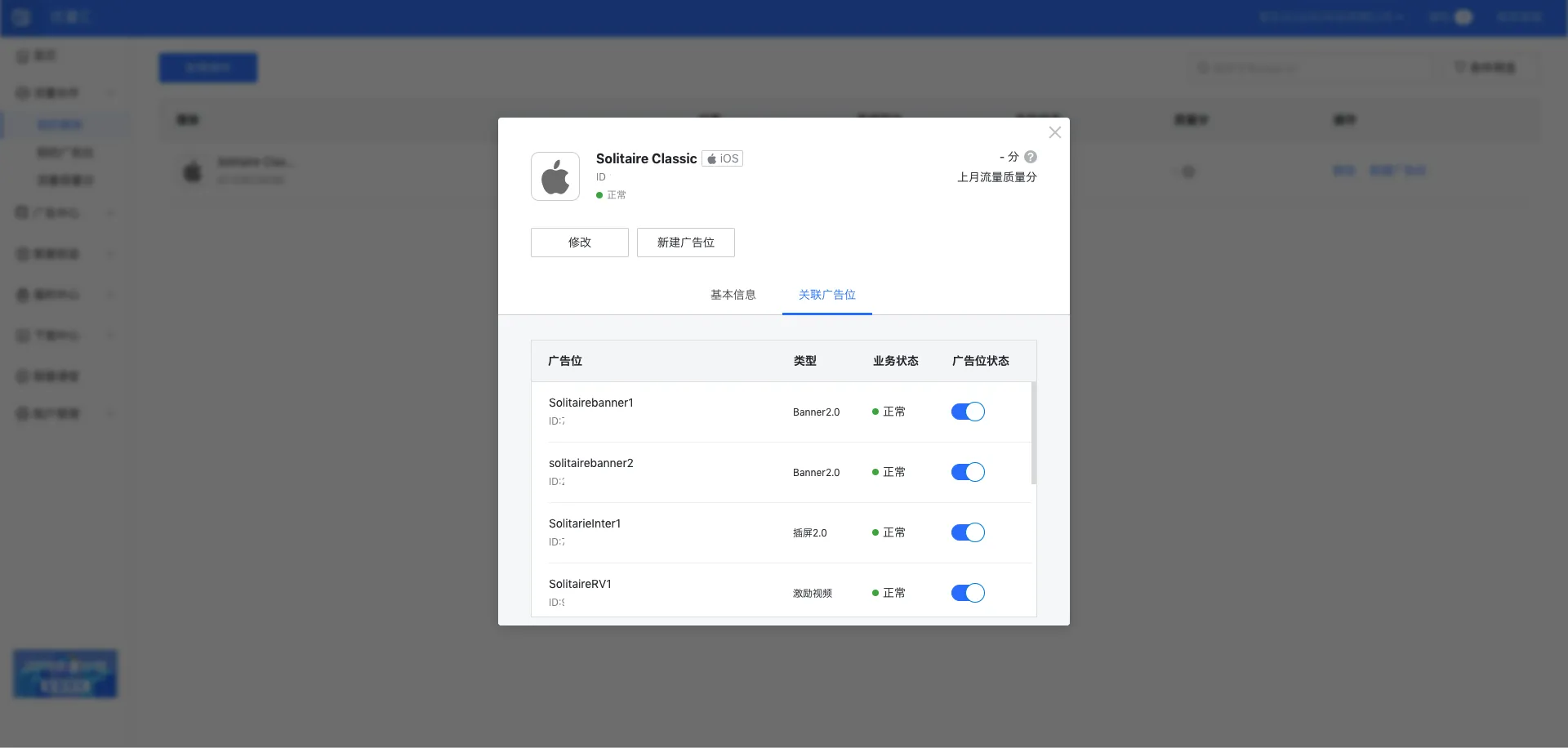1568x748 pixels.
Task: Click the 新建广告位 button
Action: click(686, 243)
